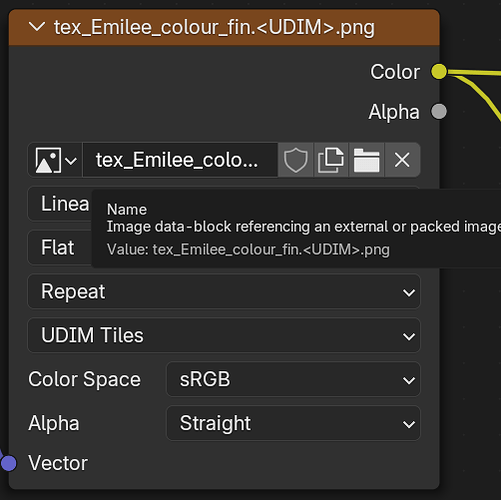501x500 pixels.
Task: Click the Color output label
Action: (395, 72)
